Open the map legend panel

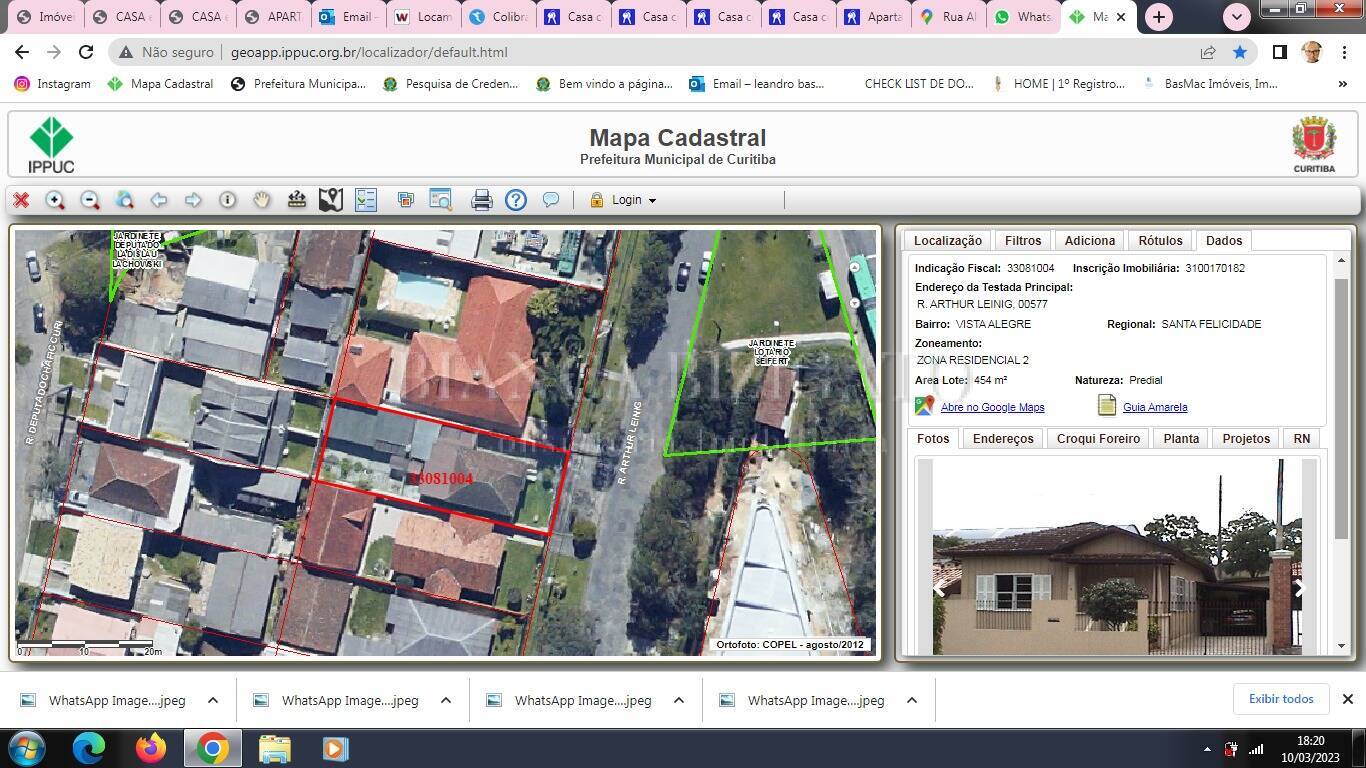365,200
